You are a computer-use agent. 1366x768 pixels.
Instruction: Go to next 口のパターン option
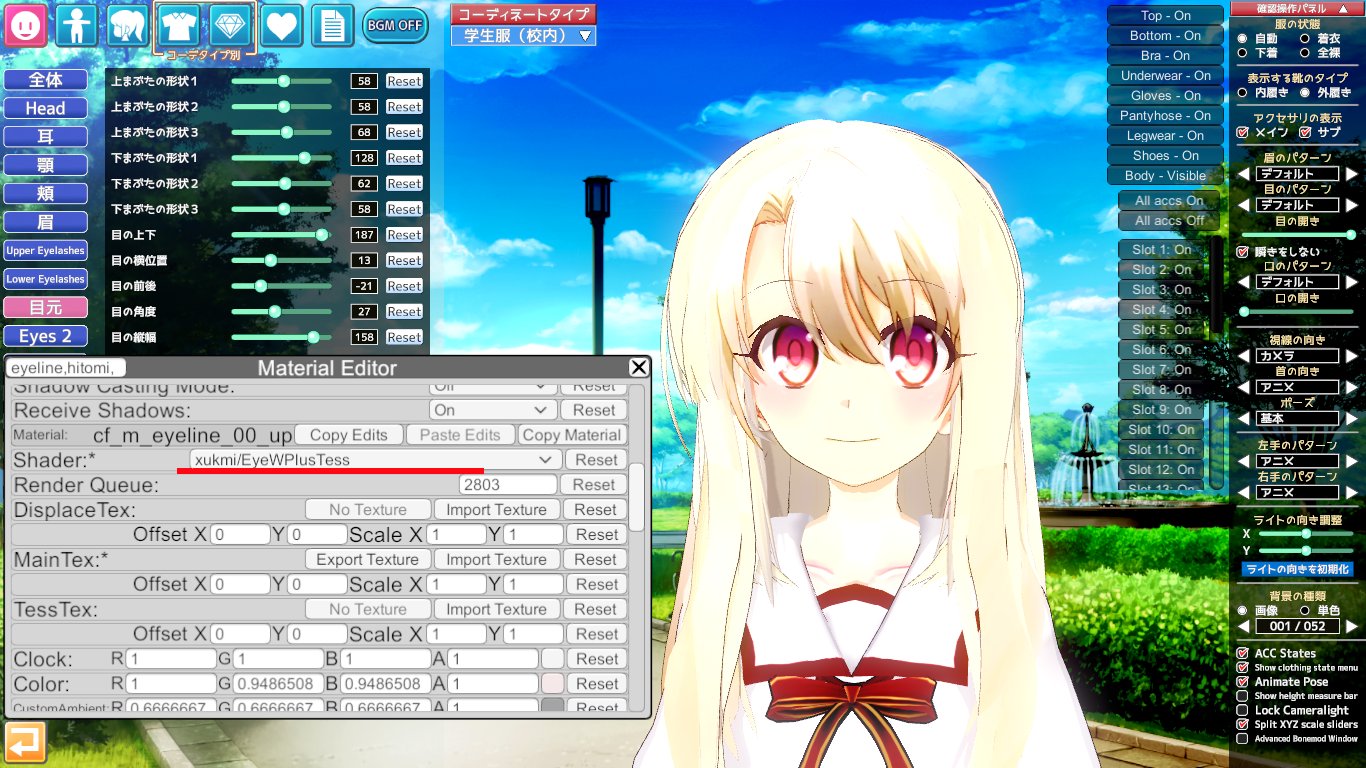point(1351,282)
